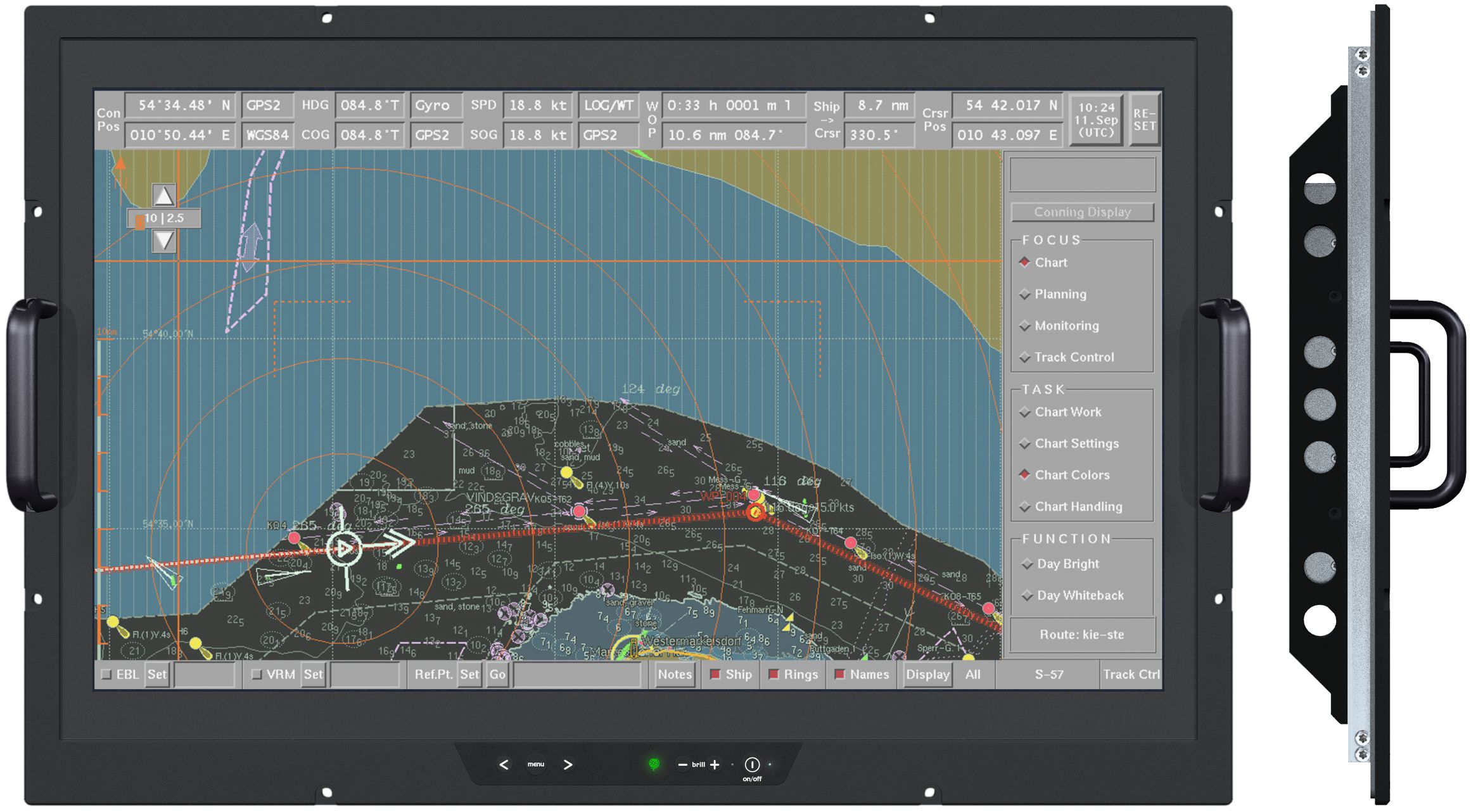Decrease brilliance with the minus button
The height and width of the screenshot is (812, 1471).
[x=682, y=764]
